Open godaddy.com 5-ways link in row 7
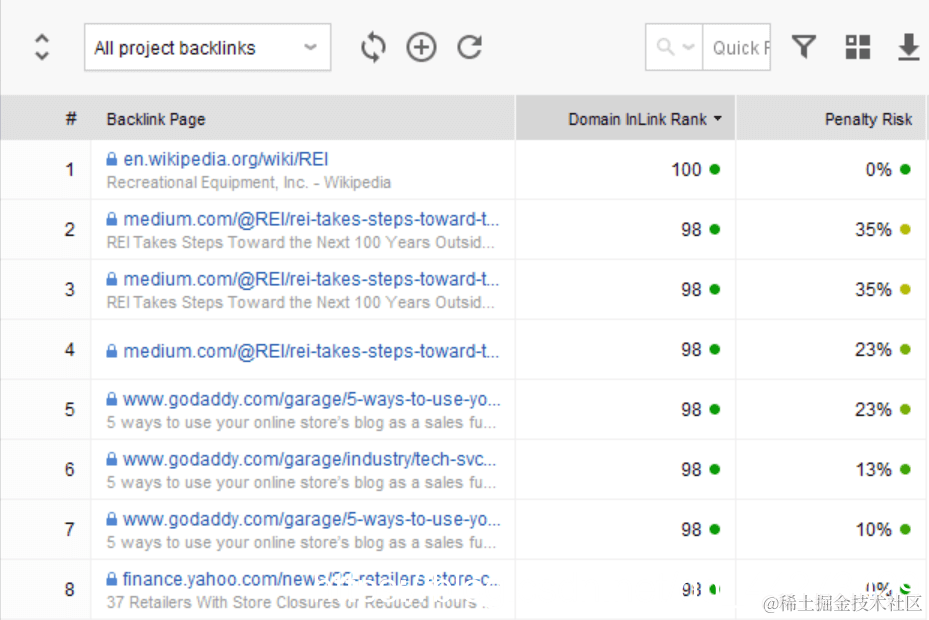This screenshot has height=620, width=929. point(312,519)
